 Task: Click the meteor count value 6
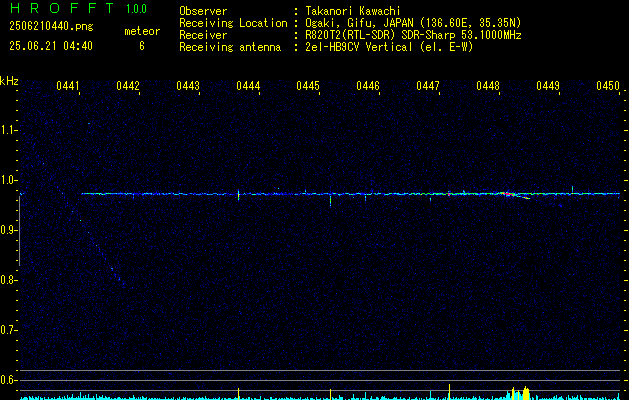[142, 46]
